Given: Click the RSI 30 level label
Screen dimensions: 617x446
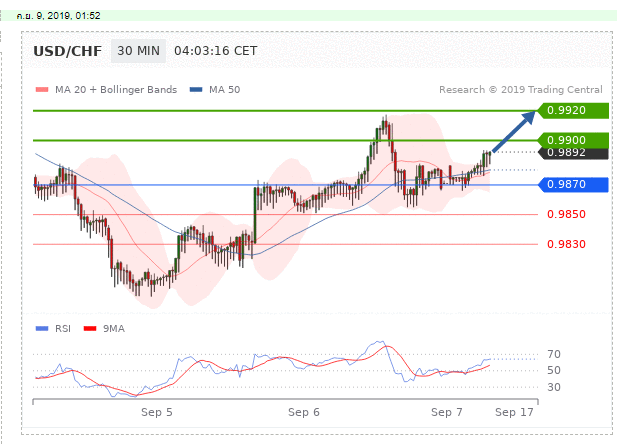Looking at the screenshot, I should [554, 387].
